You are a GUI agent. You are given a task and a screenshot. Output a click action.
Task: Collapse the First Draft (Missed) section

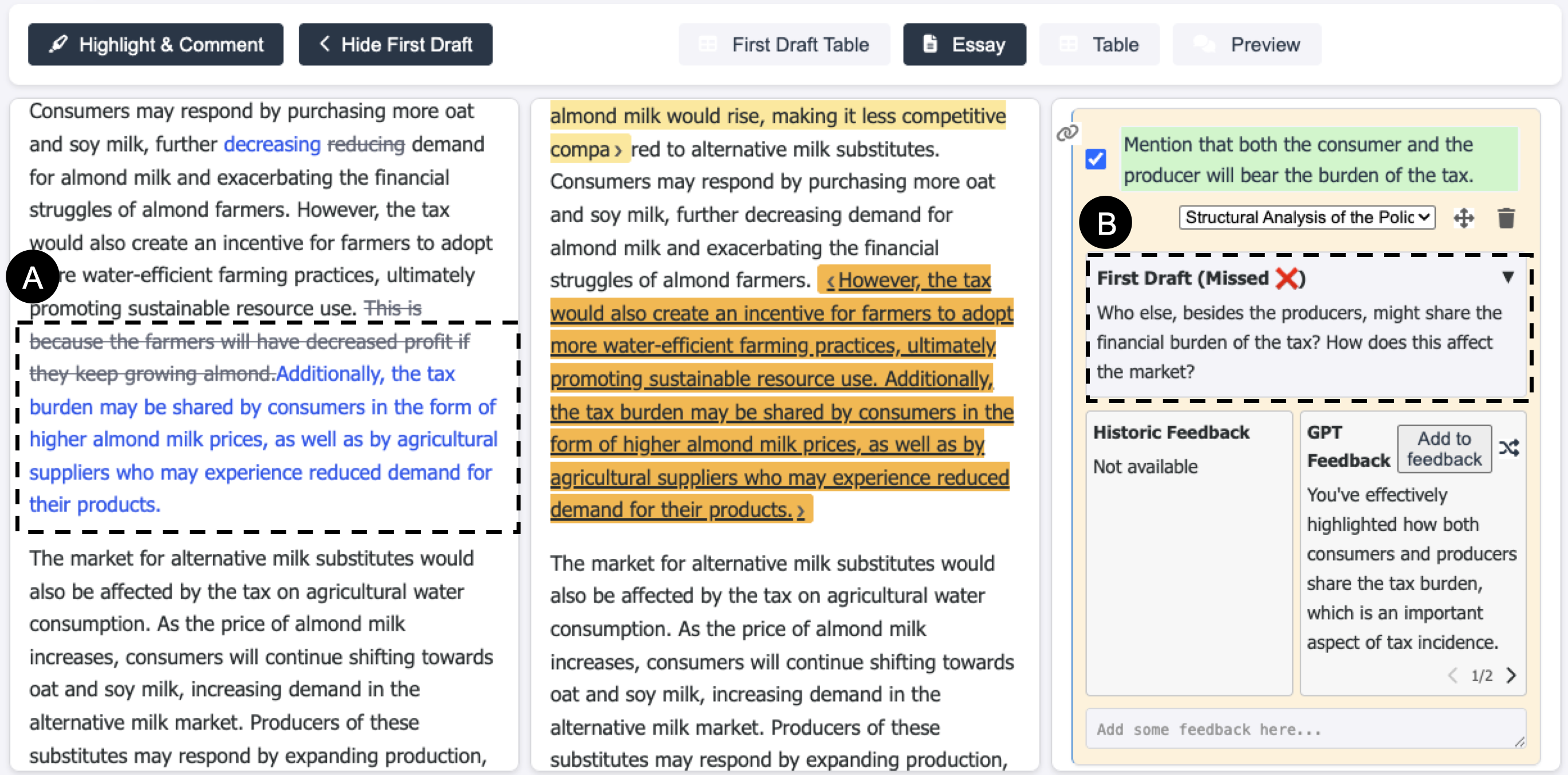[1508, 278]
